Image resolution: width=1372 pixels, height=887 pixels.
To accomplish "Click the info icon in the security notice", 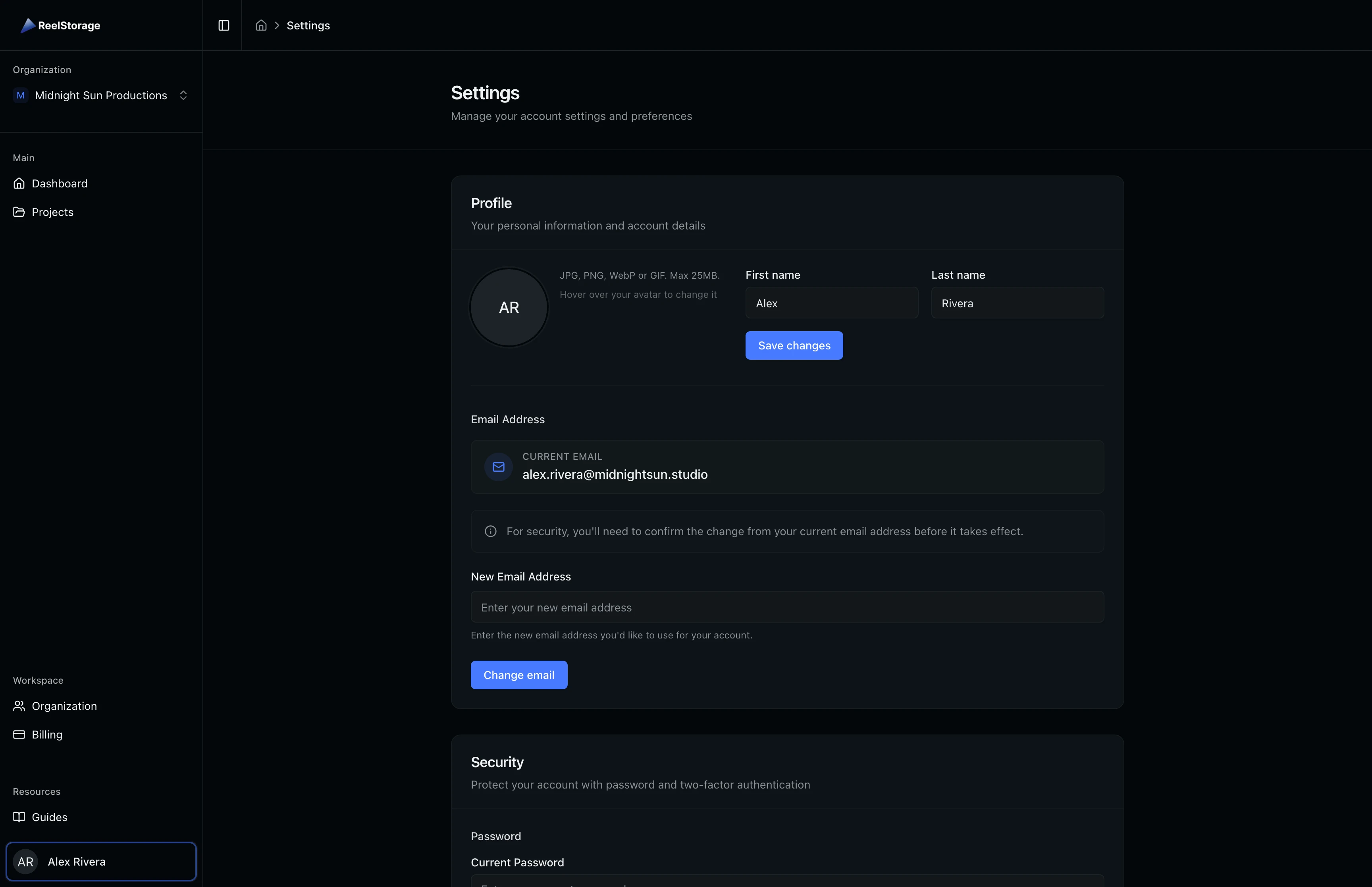I will pyautogui.click(x=490, y=531).
